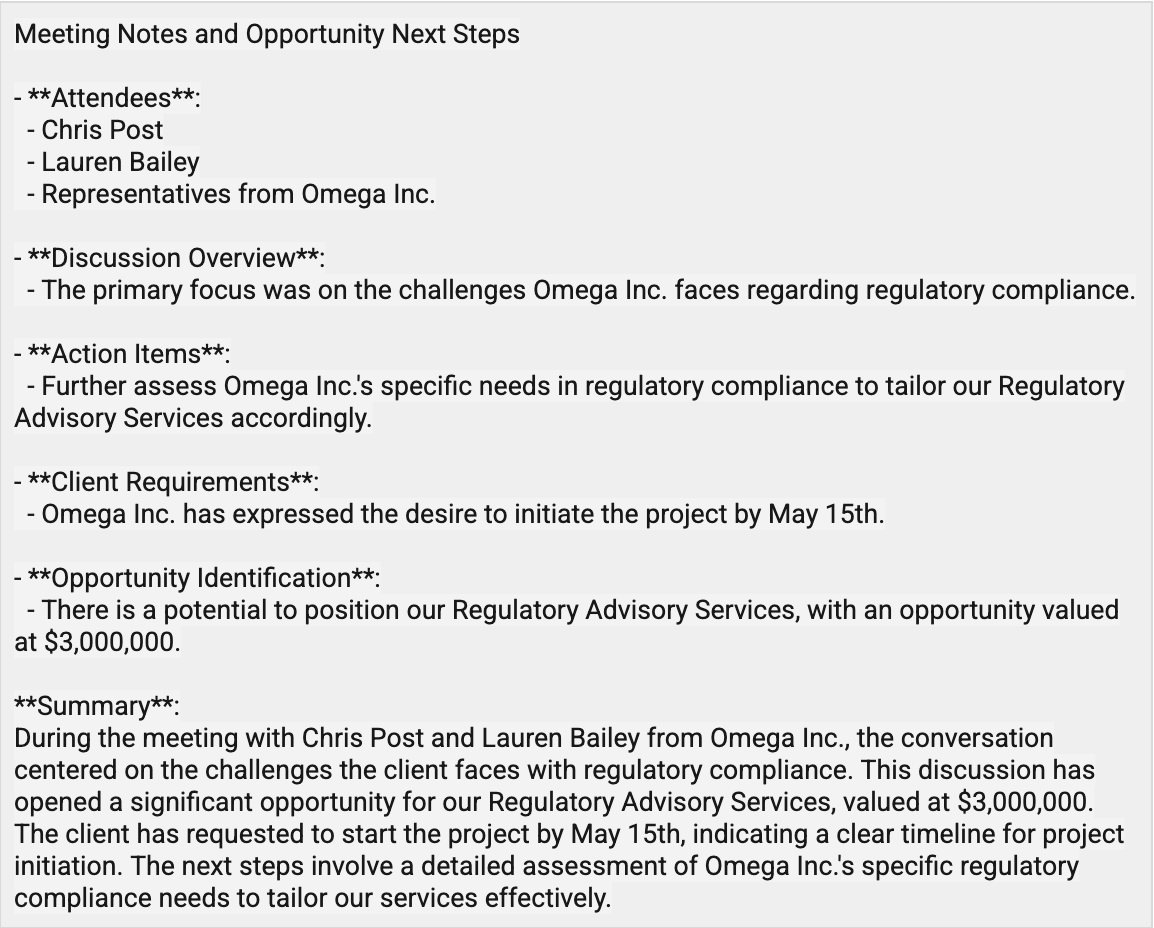Click the short line "at $3,000,000."
1154x928 pixels.
click(x=98, y=642)
